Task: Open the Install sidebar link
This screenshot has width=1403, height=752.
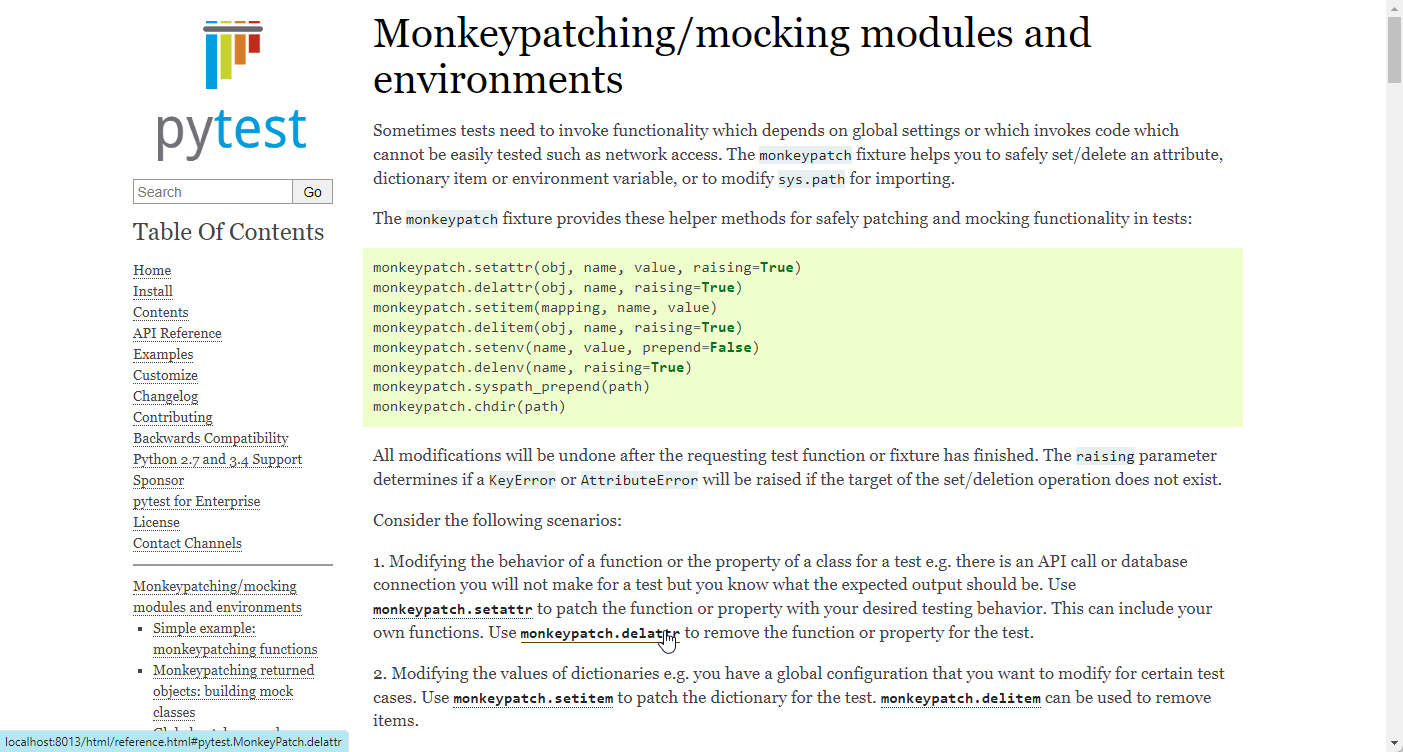Action: tap(153, 291)
